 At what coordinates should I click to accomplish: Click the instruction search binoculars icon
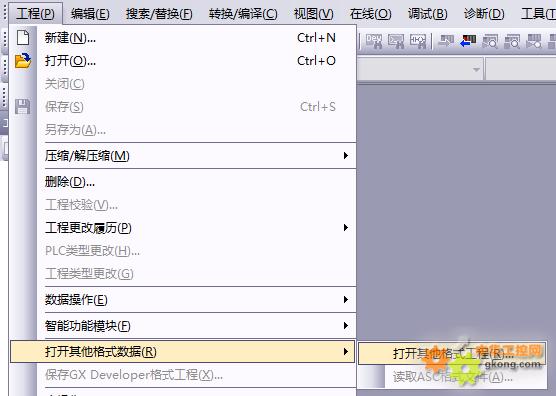(396, 41)
